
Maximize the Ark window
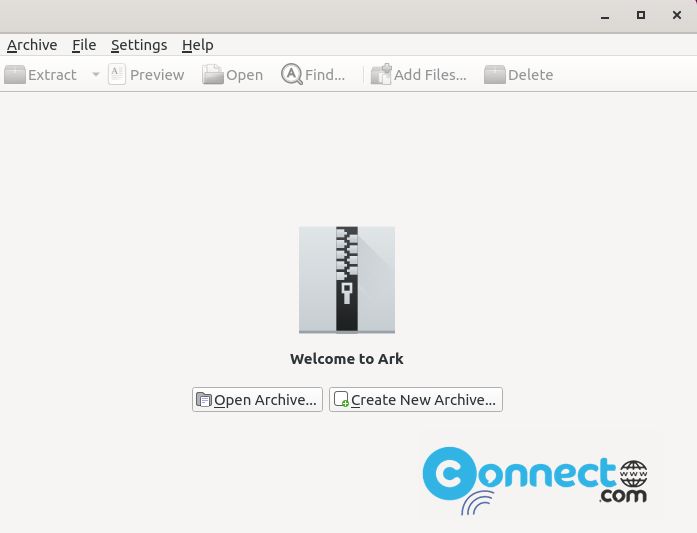pyautogui.click(x=641, y=16)
